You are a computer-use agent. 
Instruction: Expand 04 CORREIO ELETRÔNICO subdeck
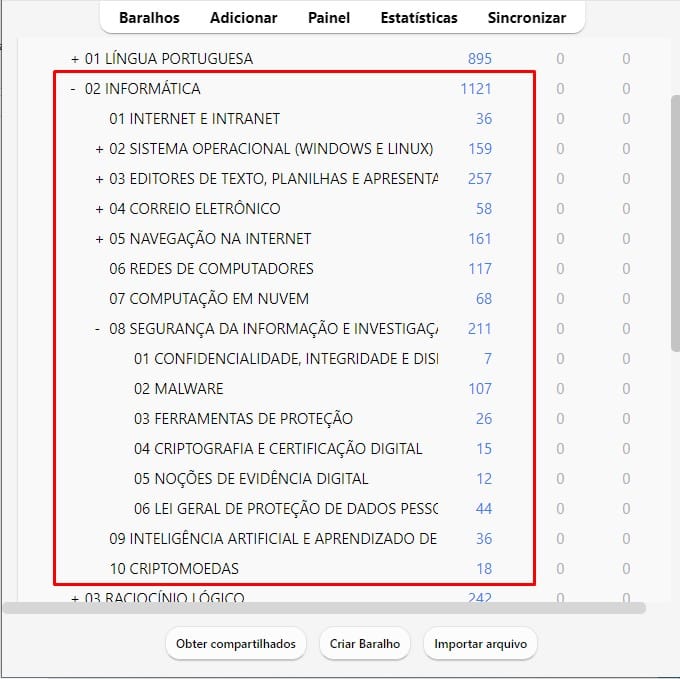[x=99, y=209]
